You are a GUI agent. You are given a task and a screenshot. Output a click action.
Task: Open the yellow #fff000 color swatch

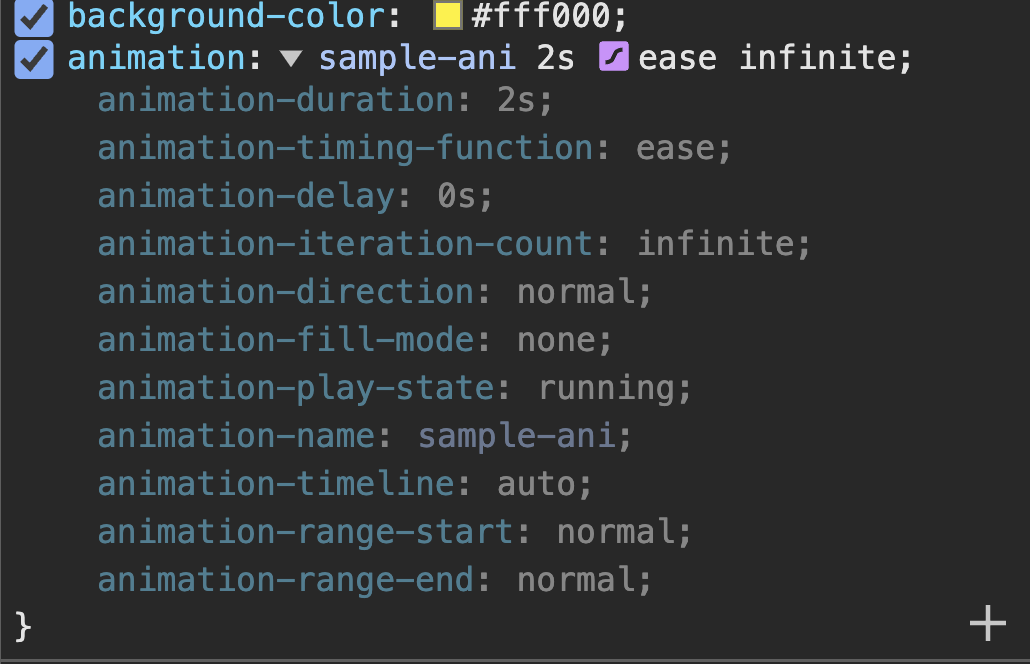coord(447,15)
